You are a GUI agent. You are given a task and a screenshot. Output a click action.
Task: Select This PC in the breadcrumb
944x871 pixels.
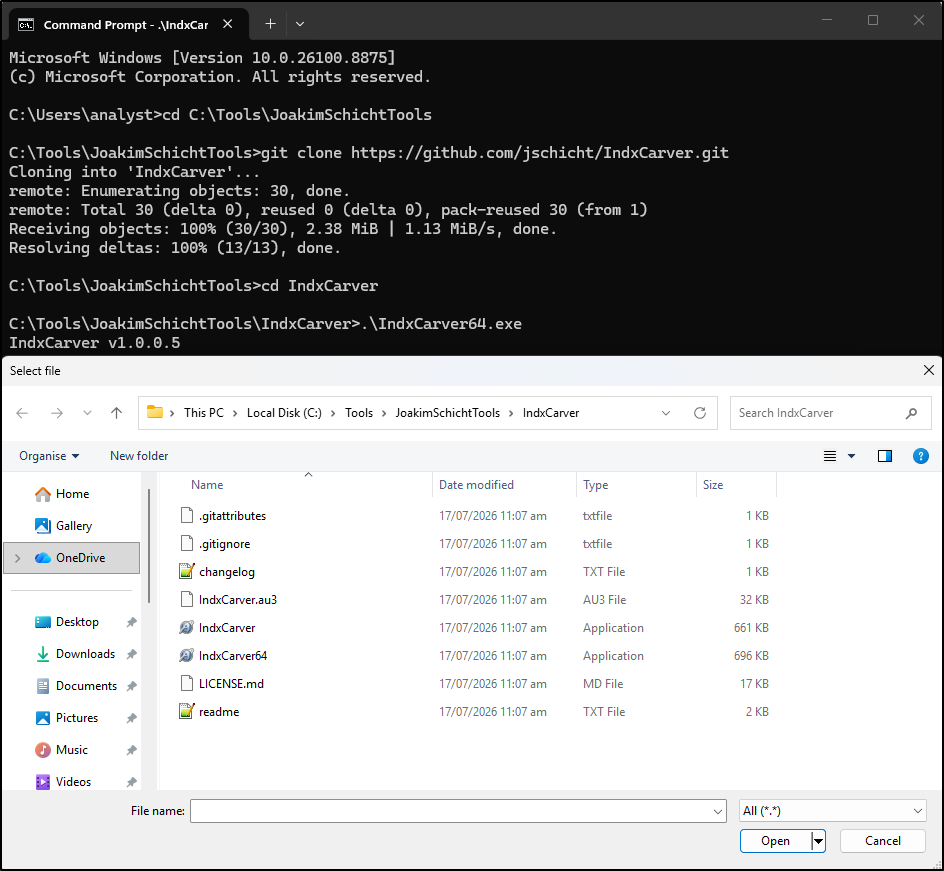pos(203,413)
